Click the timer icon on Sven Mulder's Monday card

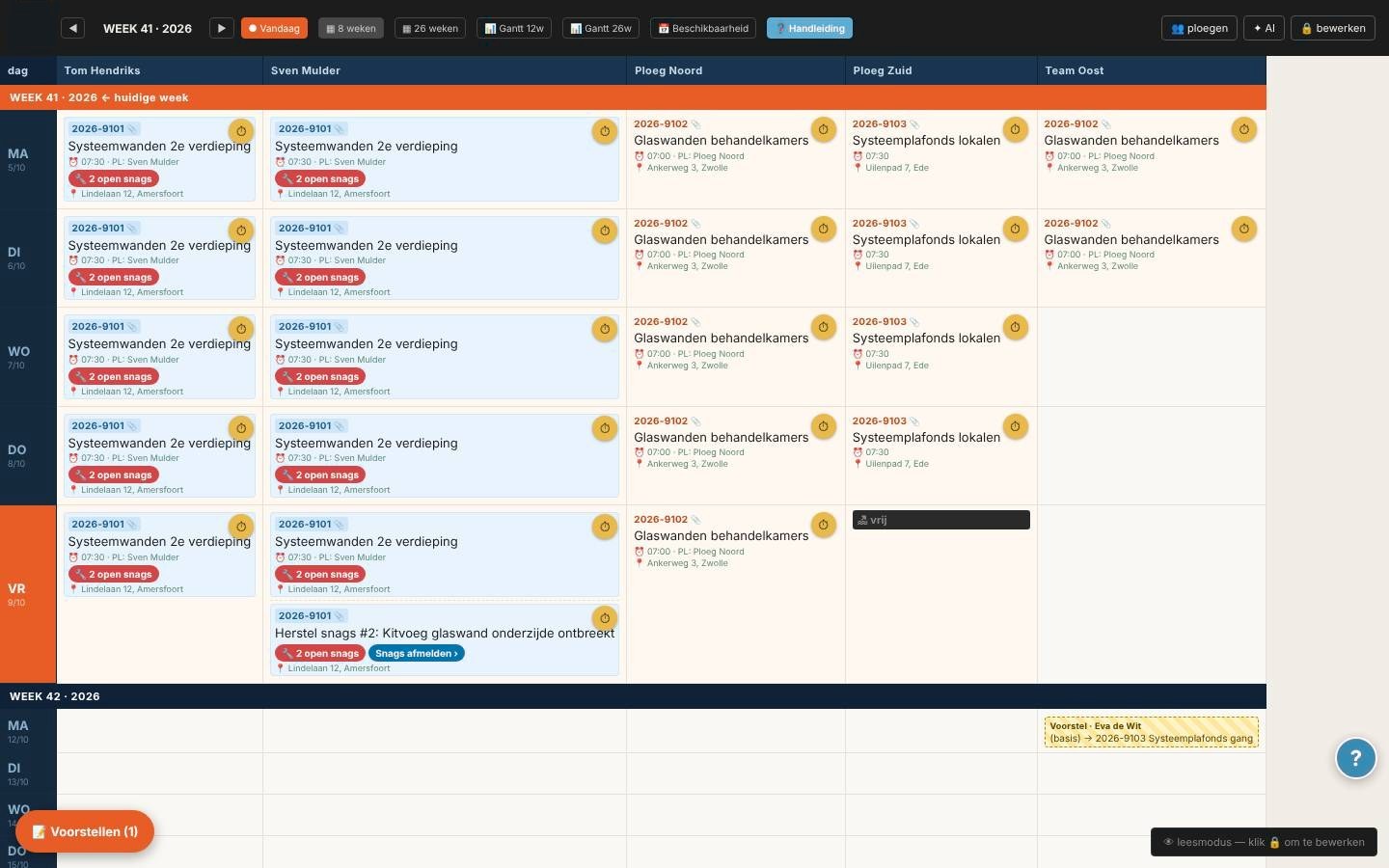pos(605,131)
